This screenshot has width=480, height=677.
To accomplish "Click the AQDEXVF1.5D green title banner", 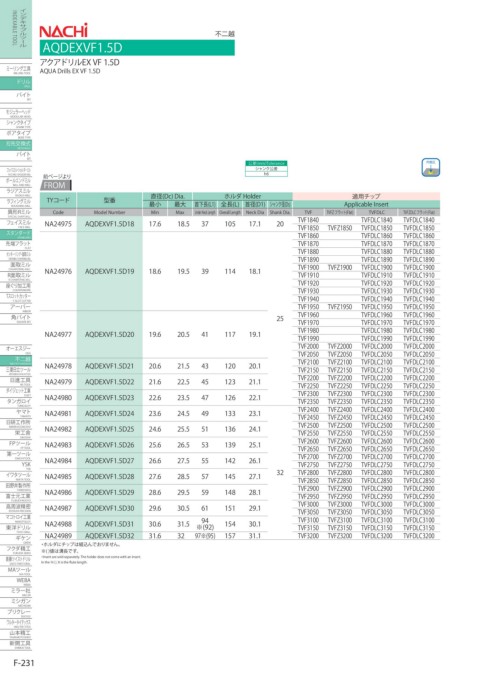I will [137, 47].
